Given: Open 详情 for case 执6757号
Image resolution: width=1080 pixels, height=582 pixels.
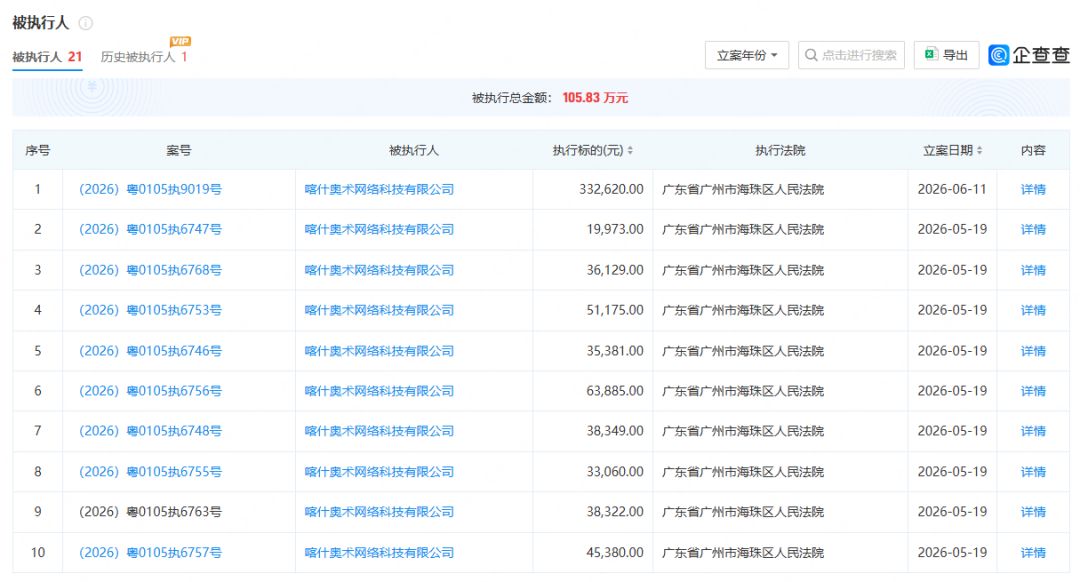Looking at the screenshot, I should coord(1033,552).
